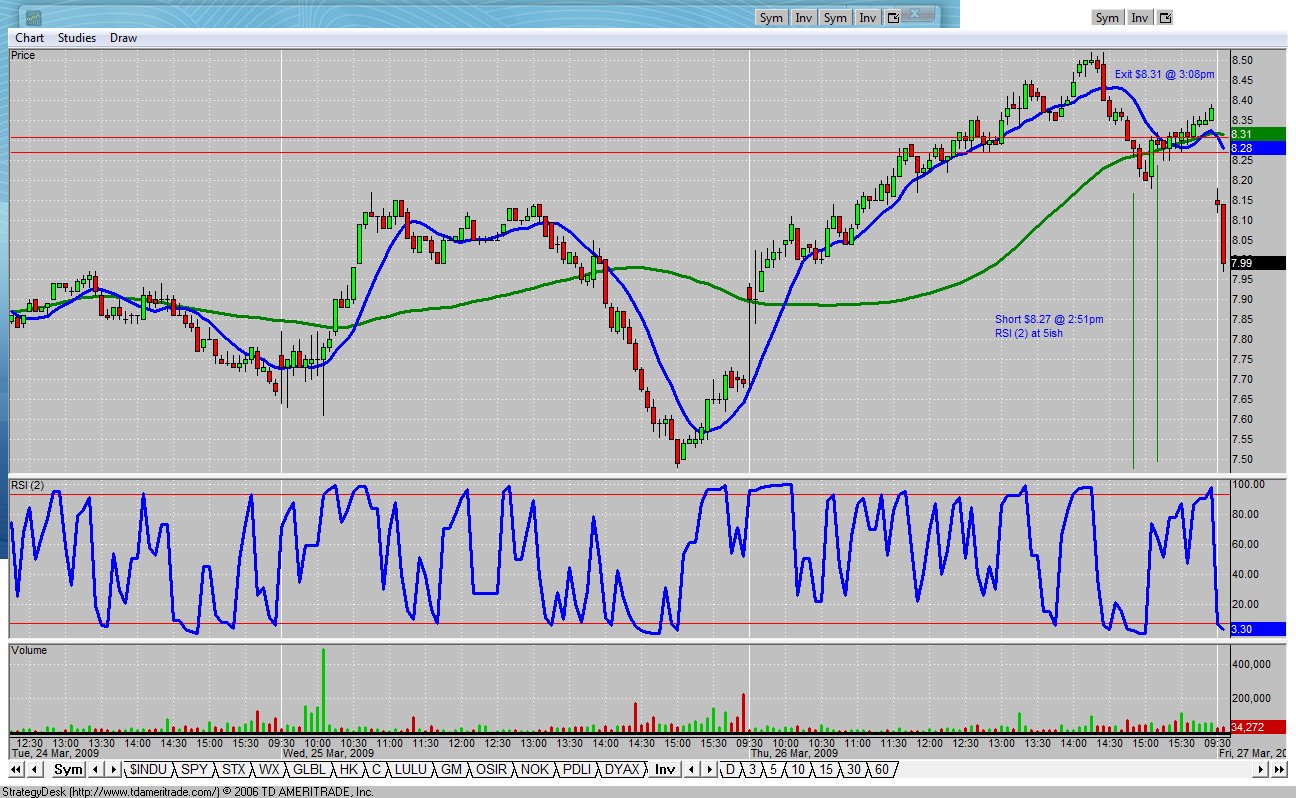Open the Chart menu
The width and height of the screenshot is (1296, 798).
click(29, 38)
